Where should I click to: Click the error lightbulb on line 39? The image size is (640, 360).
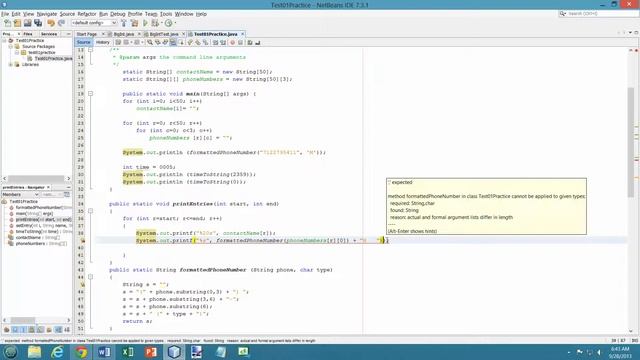[x=82, y=241]
